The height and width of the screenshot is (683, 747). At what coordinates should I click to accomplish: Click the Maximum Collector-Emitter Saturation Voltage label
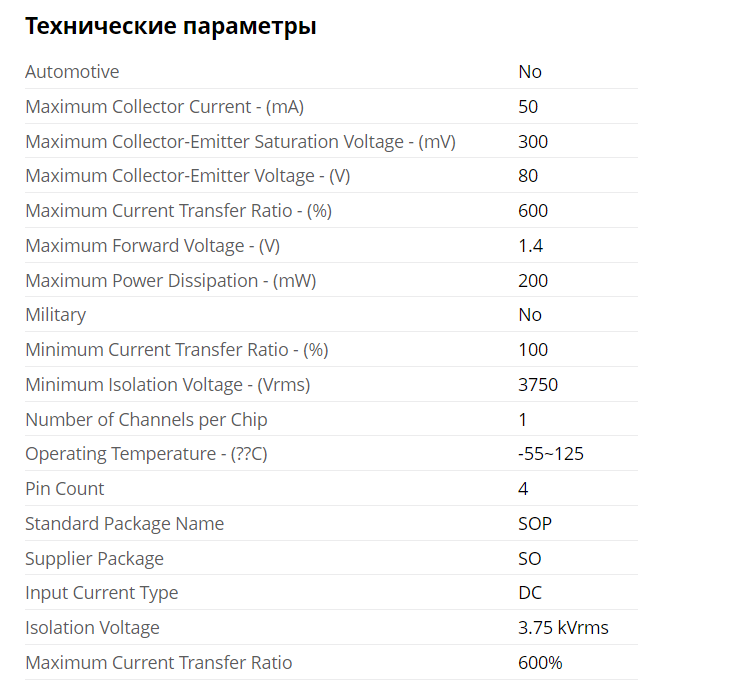(240, 142)
